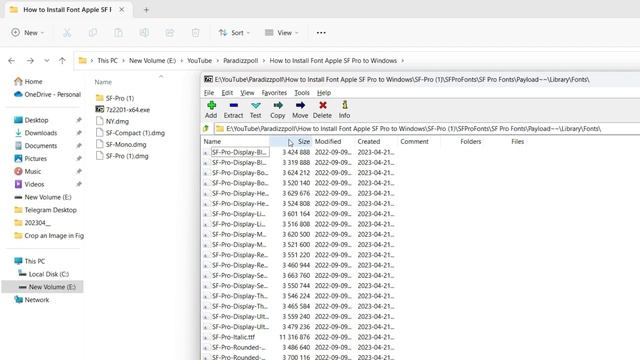This screenshot has height=360, width=640.
Task: Open the 7-Zip Tools menu
Action: pos(302,93)
